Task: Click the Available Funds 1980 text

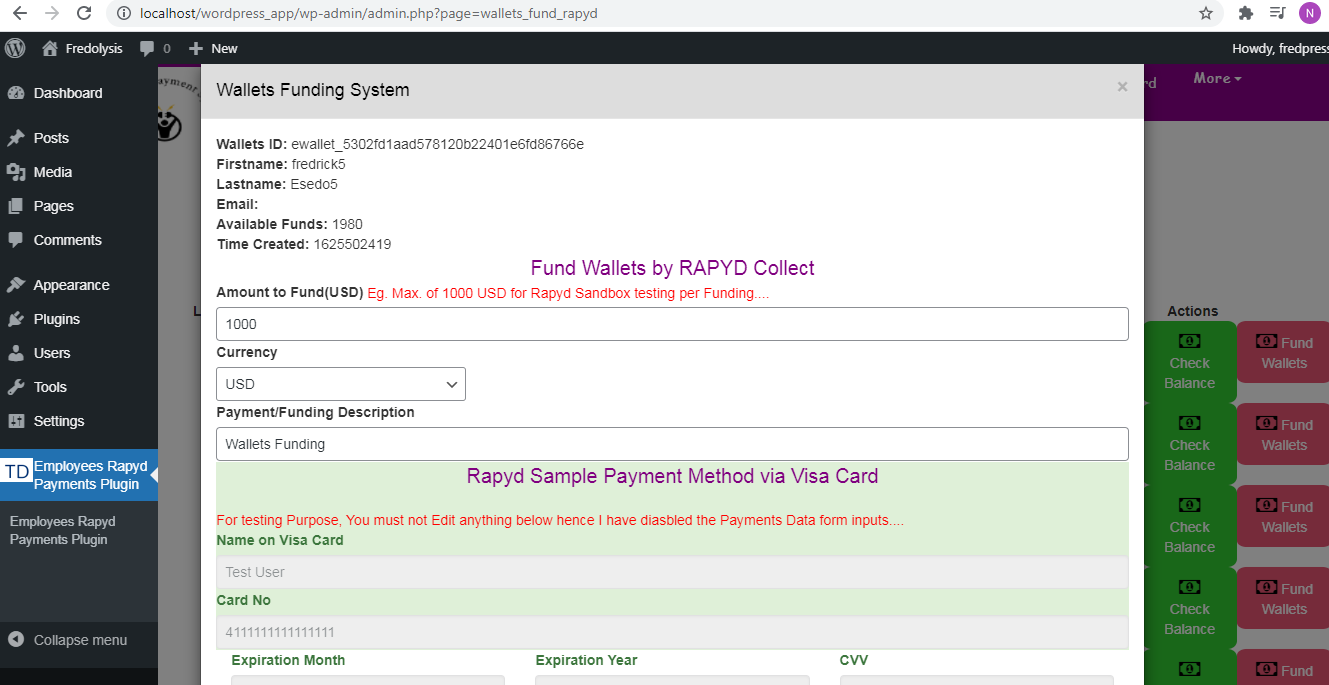Action: (289, 224)
